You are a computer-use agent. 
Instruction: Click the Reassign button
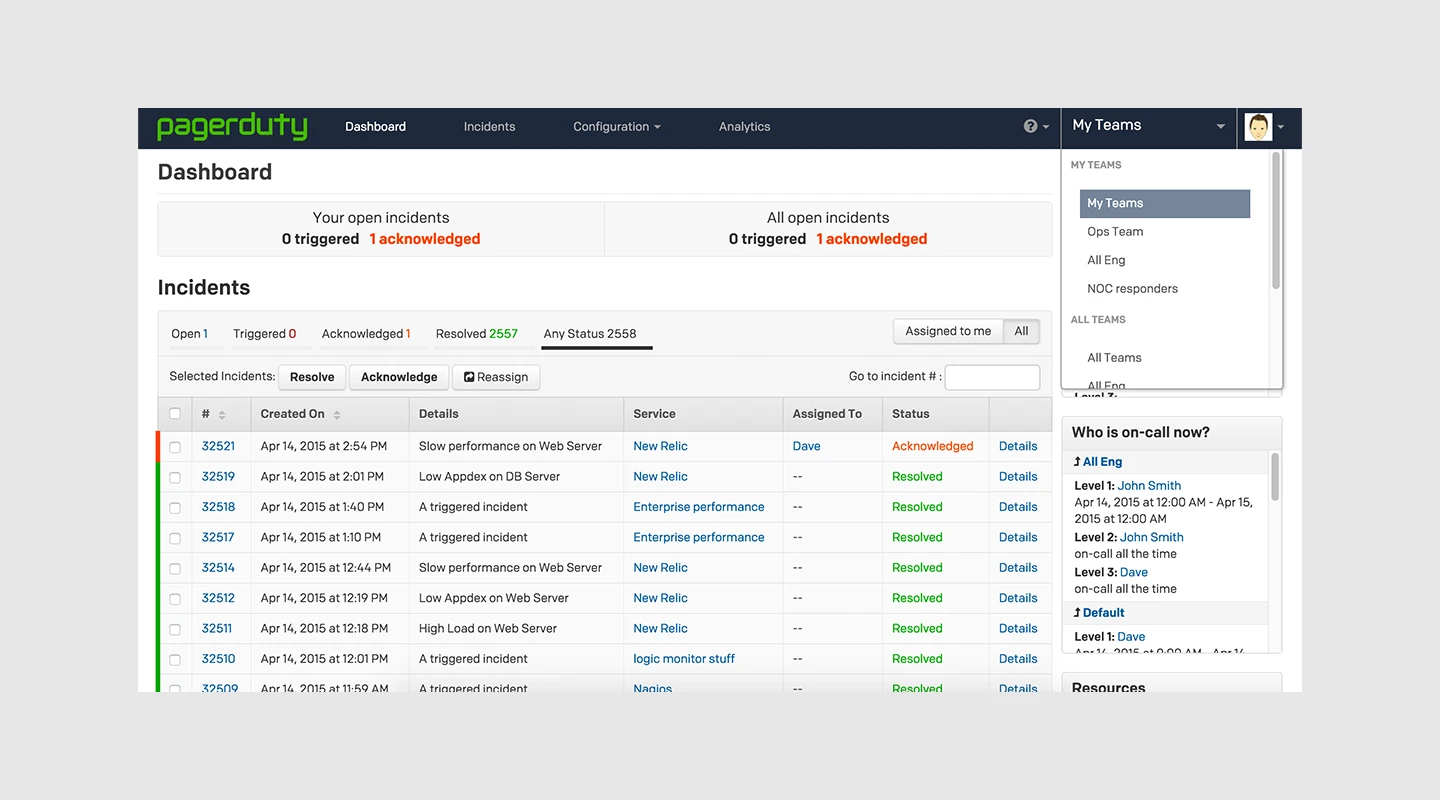(496, 377)
